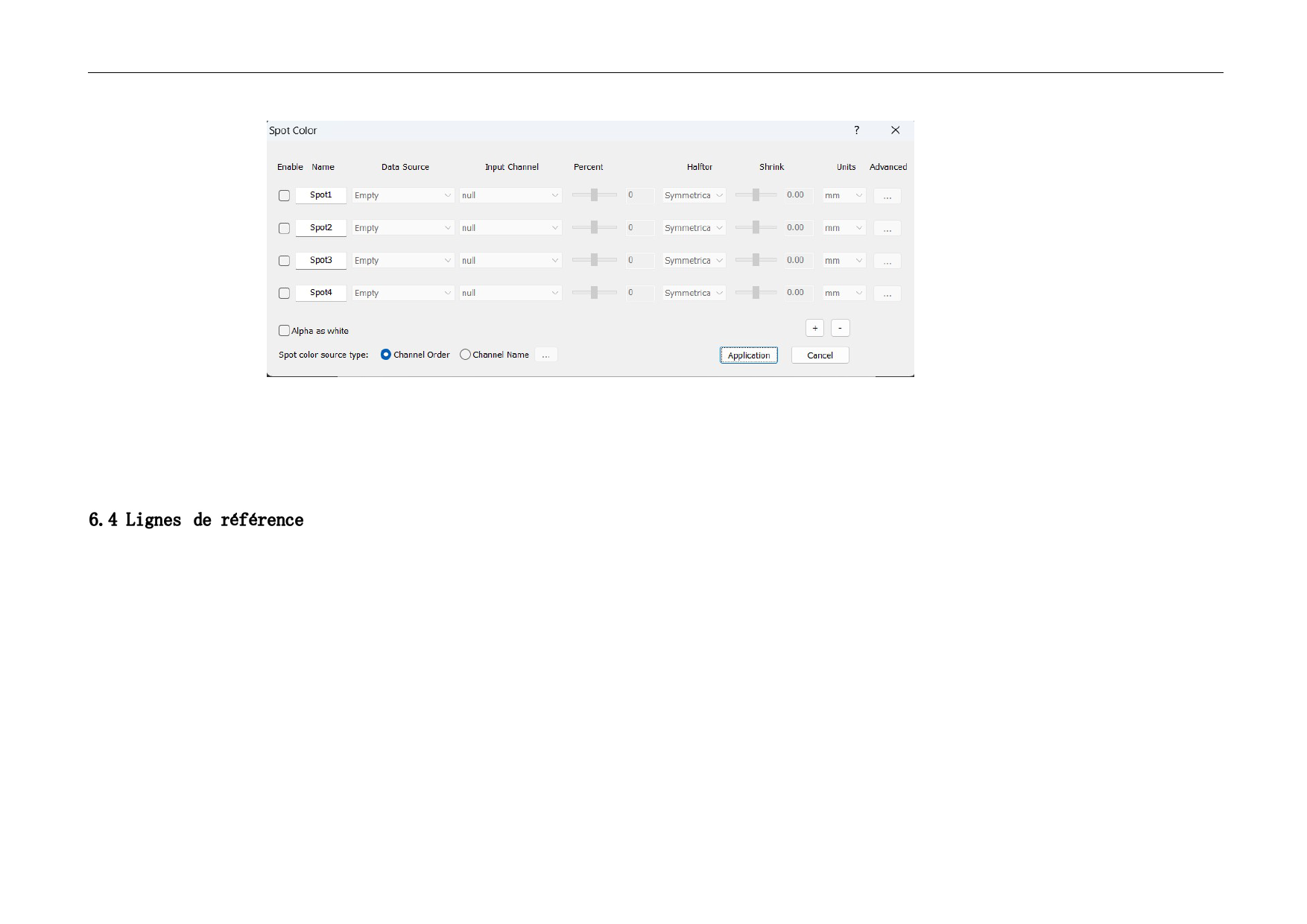1307x924 pixels.
Task: Click ellipsis button beside Channel Name
Action: (x=545, y=355)
